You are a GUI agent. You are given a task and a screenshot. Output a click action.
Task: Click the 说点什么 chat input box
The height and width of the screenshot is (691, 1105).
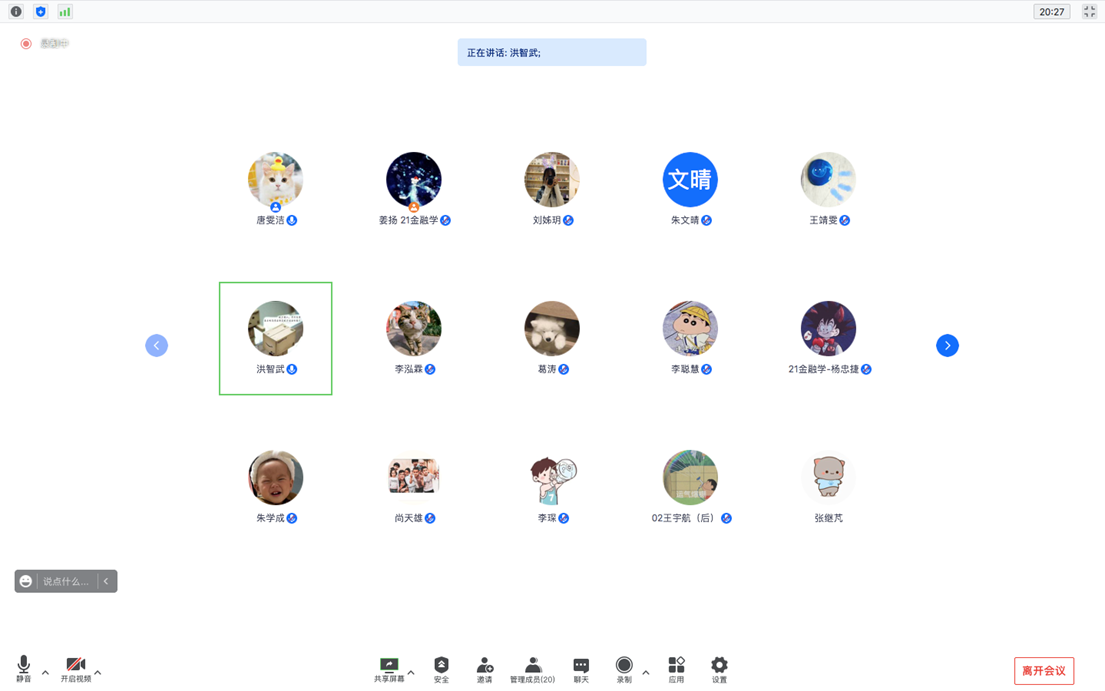point(66,581)
